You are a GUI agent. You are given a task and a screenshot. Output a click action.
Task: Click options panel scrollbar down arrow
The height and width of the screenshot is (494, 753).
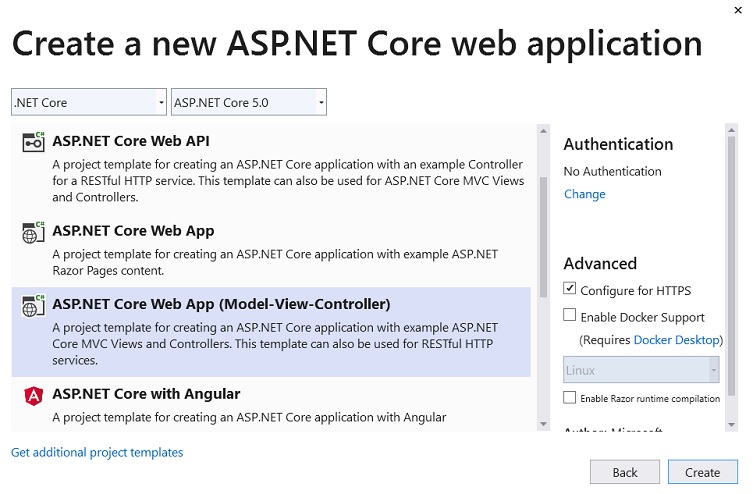click(x=731, y=425)
